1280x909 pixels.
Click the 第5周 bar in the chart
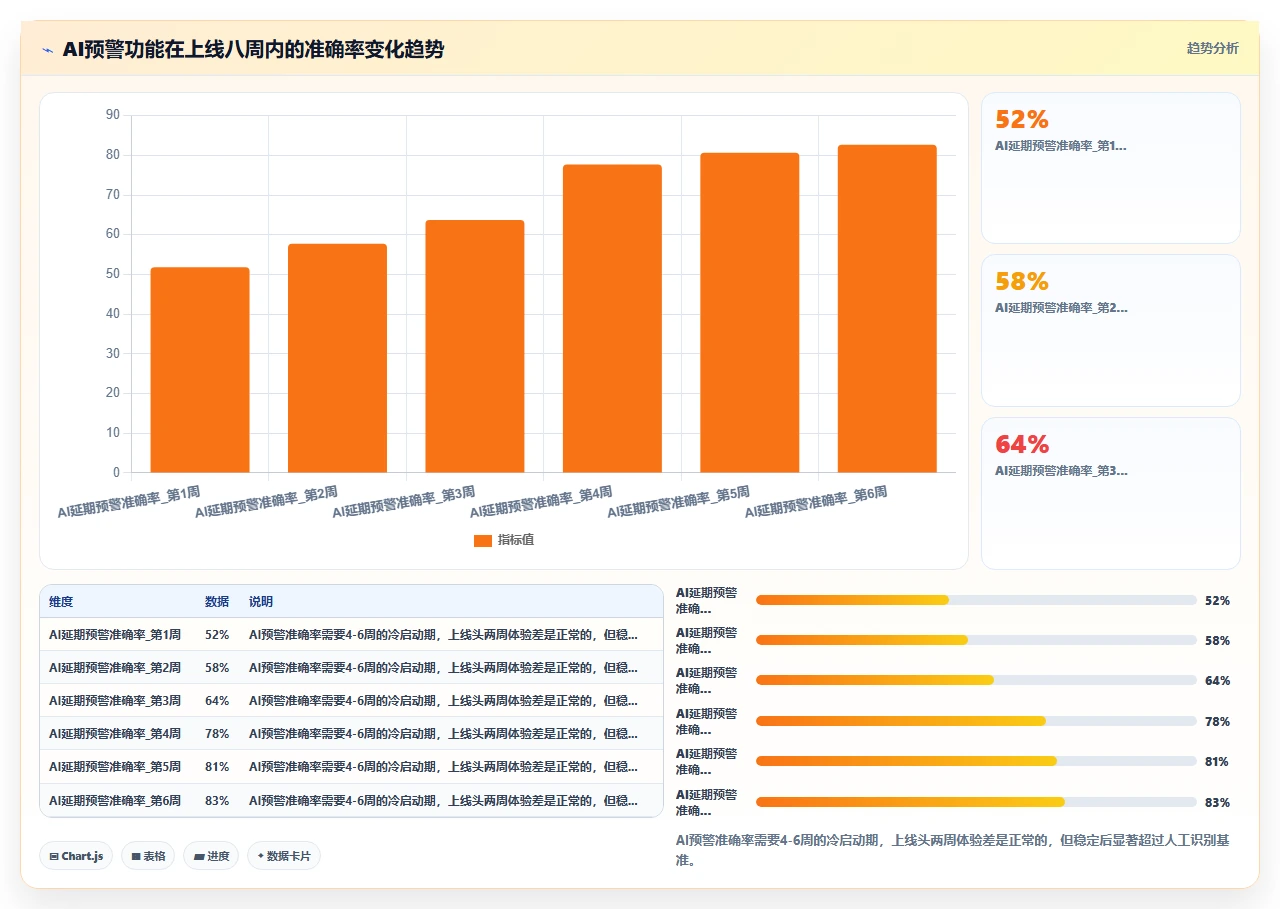tap(749, 312)
